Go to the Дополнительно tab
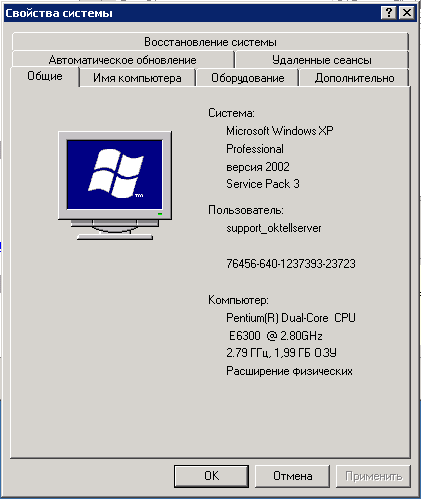 click(x=354, y=78)
